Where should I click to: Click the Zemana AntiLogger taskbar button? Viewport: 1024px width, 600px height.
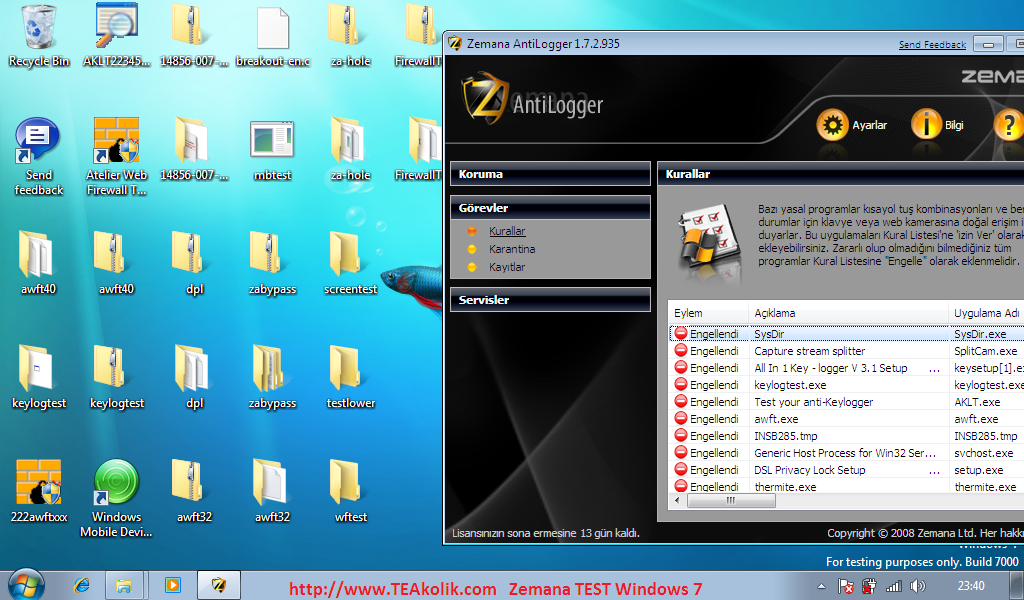point(219,585)
